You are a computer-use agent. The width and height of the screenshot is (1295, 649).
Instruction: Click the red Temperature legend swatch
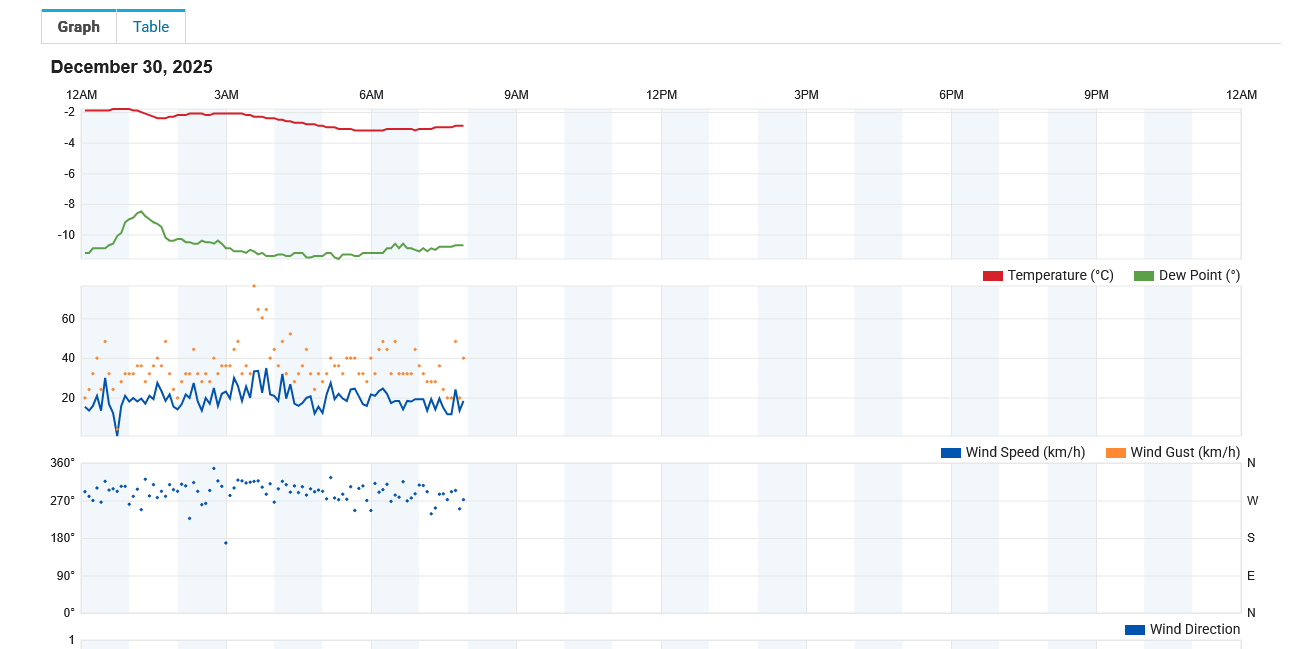[x=992, y=276]
